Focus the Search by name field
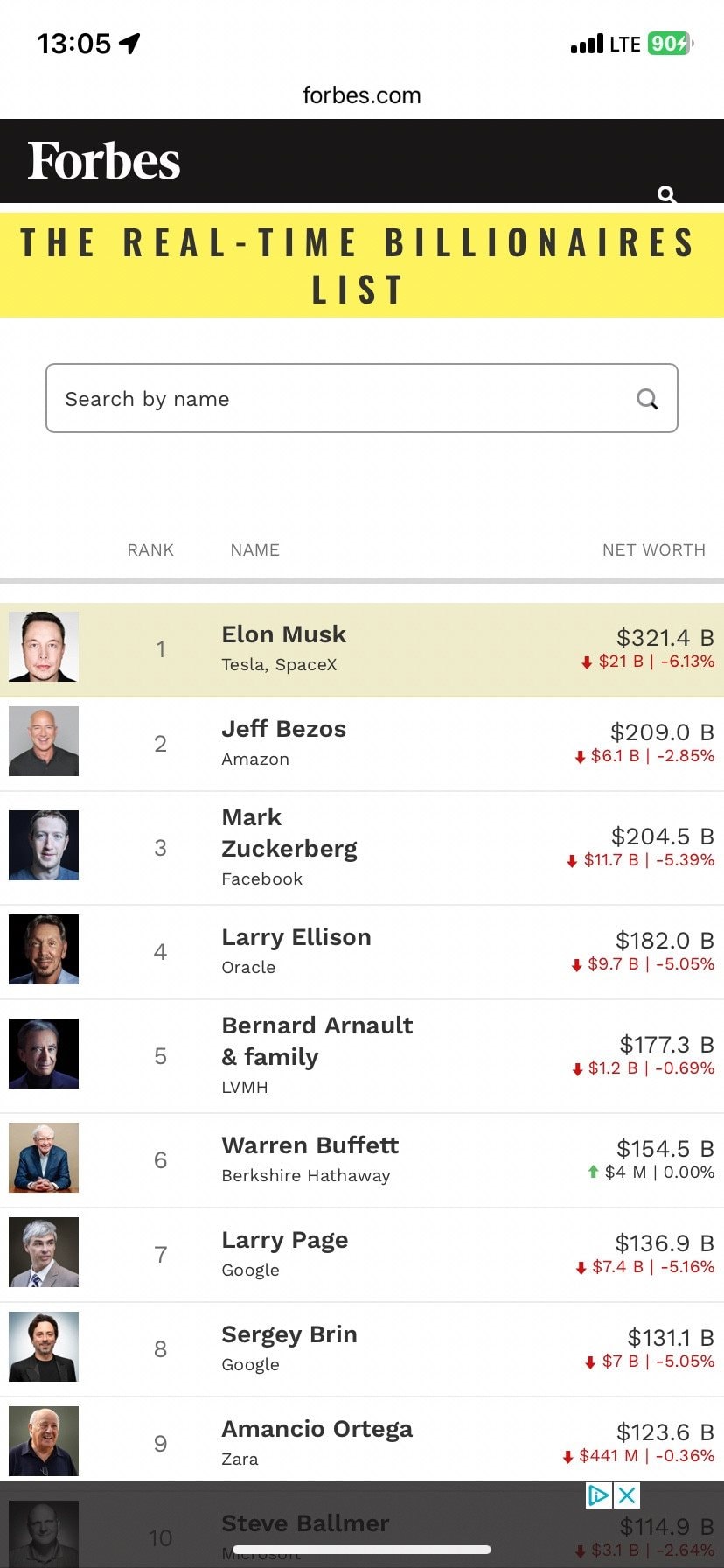724x1568 pixels. point(341,398)
